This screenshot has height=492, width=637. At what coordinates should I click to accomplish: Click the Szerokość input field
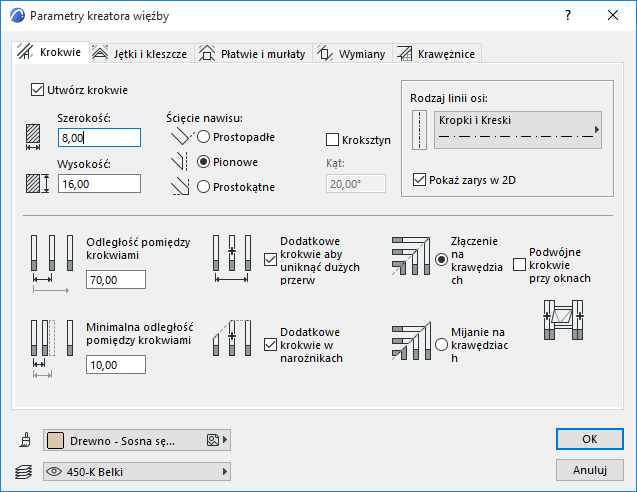pyautogui.click(x=99, y=138)
